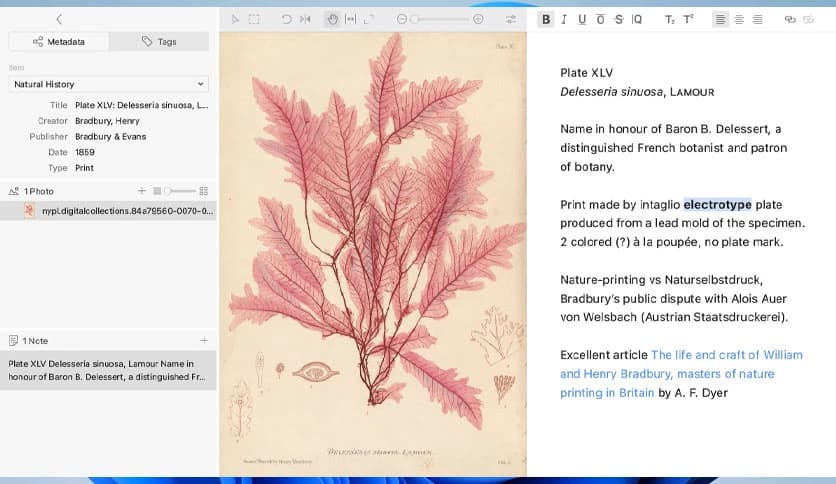This screenshot has width=836, height=484.
Task: Fit image to window with corner icon
Action: point(368,20)
